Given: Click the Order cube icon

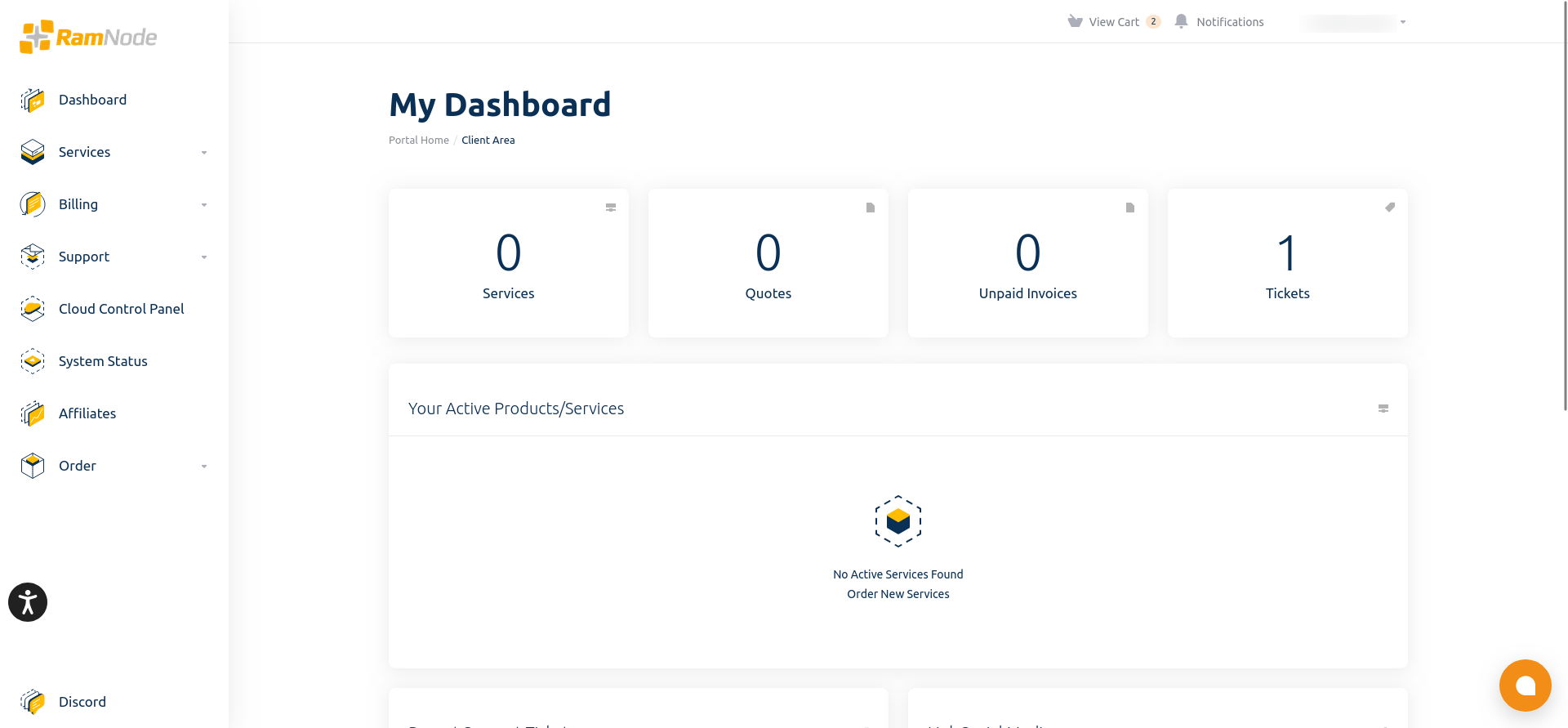Looking at the screenshot, I should 33,466.
